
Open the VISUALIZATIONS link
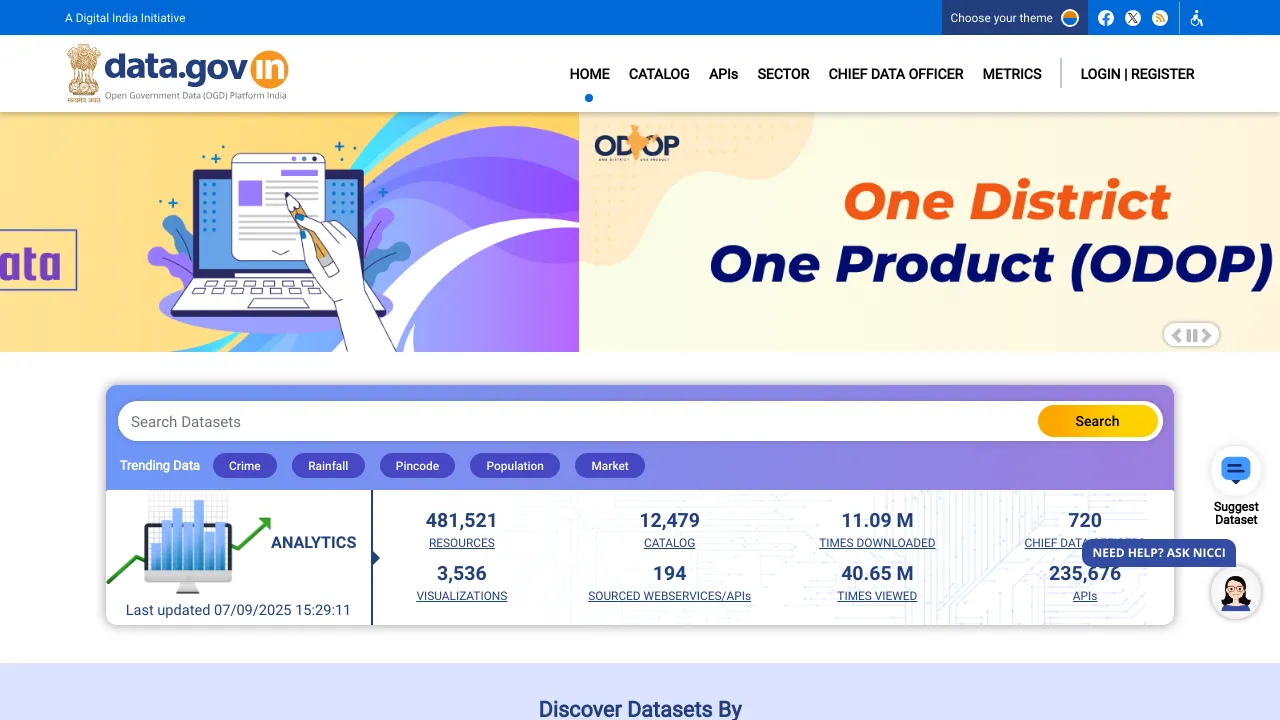(462, 596)
